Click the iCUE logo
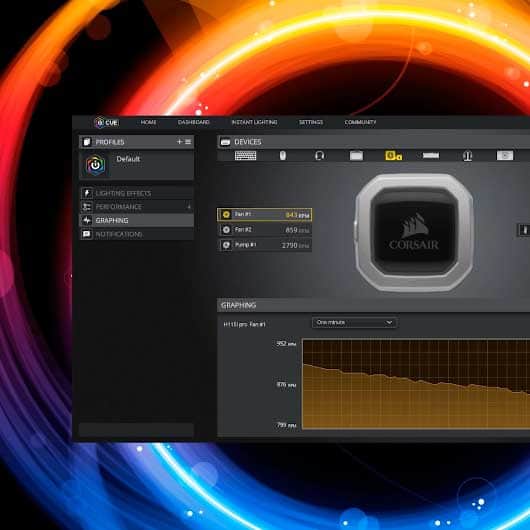Screen dimensions: 530x530 106,122
